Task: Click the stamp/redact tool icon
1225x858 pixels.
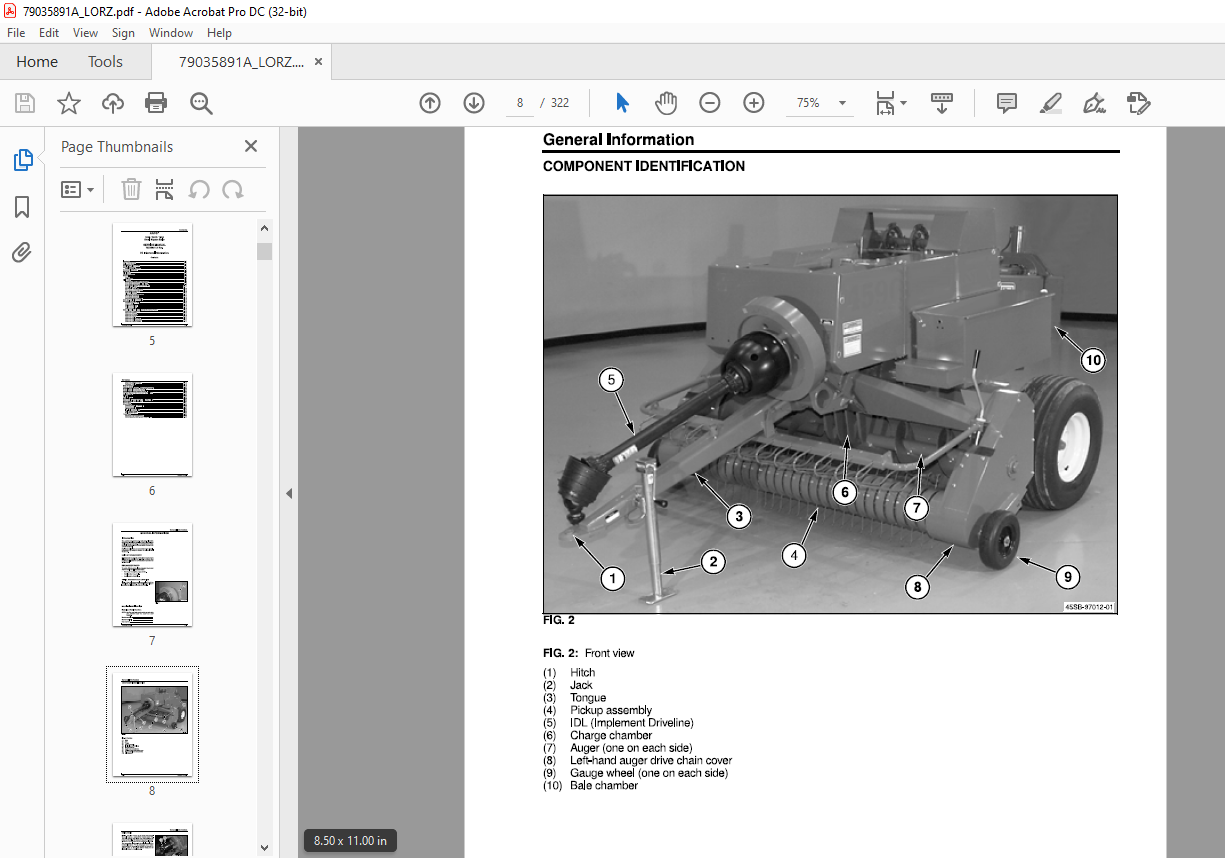Action: pos(1139,103)
